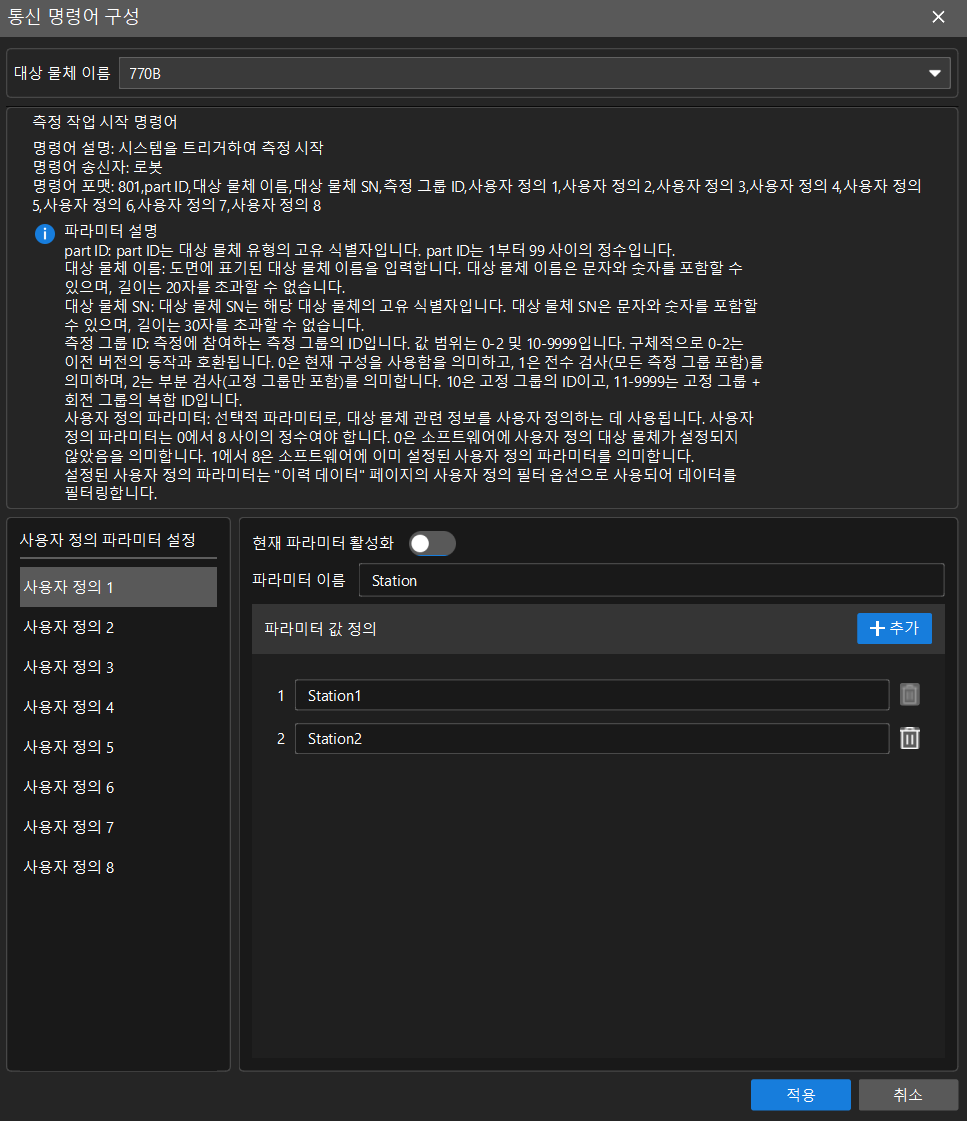Delete the Station2 parameter value
This screenshot has width=967, height=1121.
[909, 738]
